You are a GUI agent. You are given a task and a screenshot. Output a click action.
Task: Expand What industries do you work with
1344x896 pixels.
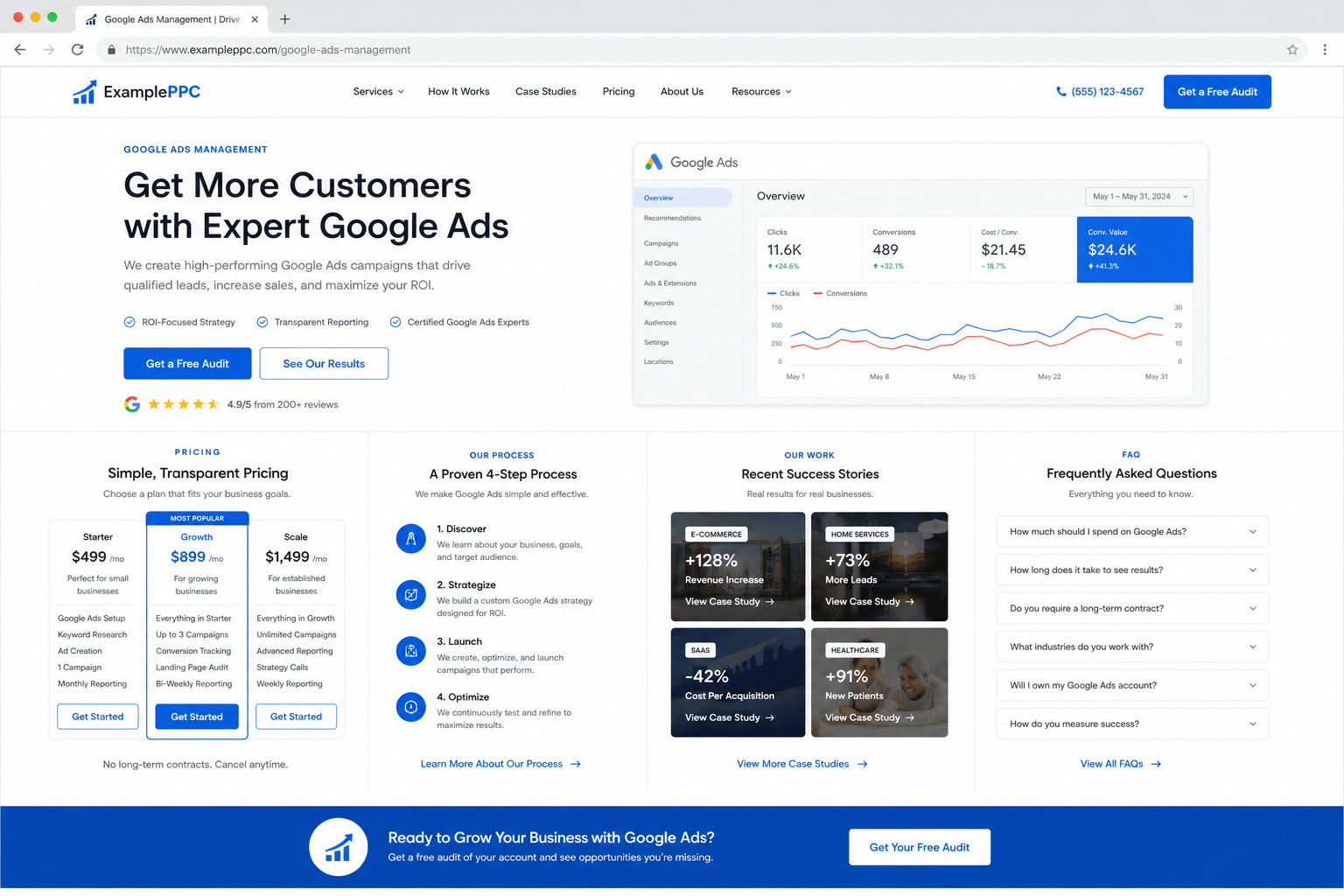[1132, 647]
